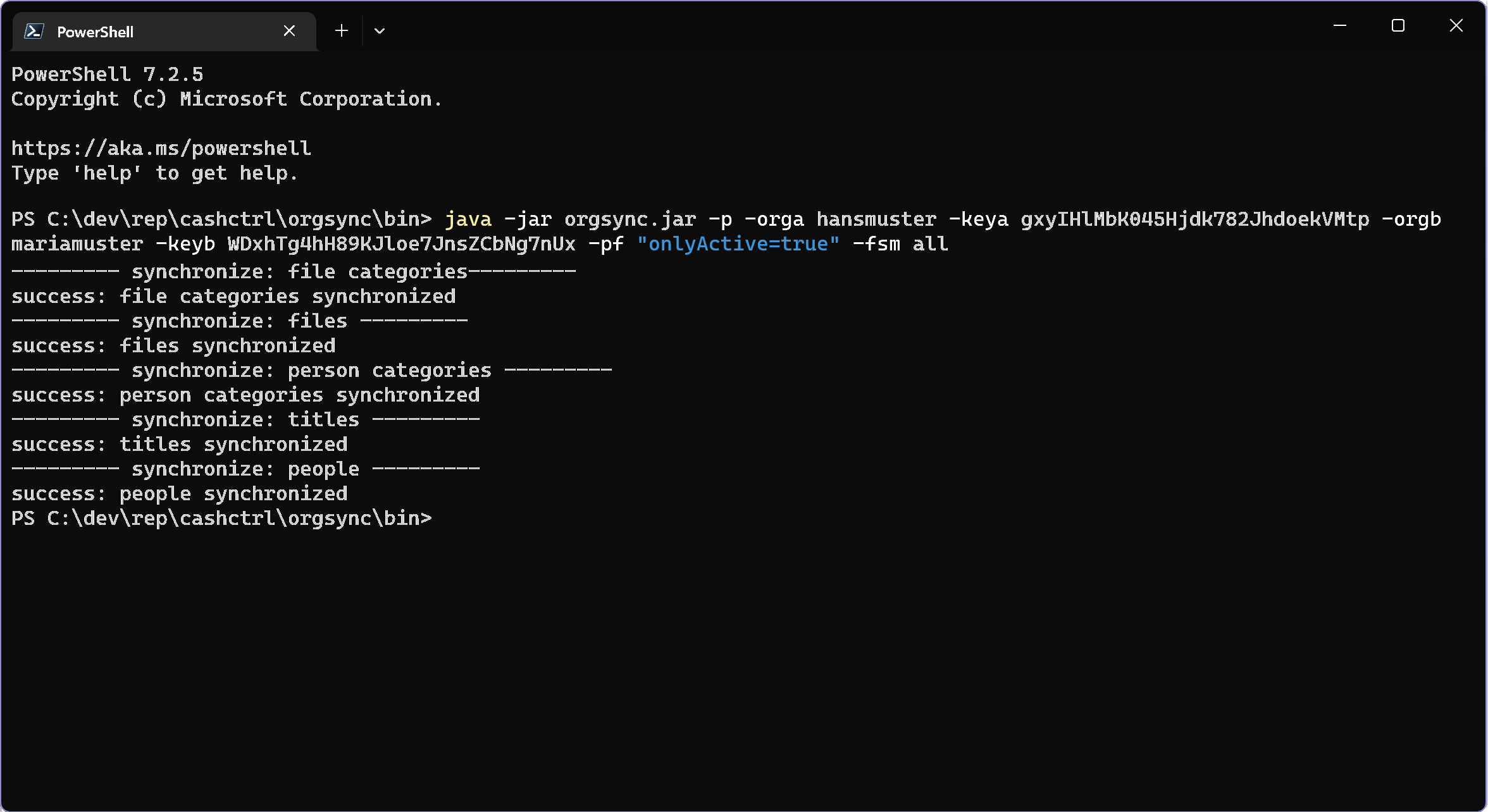Select the PowerShell tab title
Viewport: 1488px width, 812px height.
[95, 32]
